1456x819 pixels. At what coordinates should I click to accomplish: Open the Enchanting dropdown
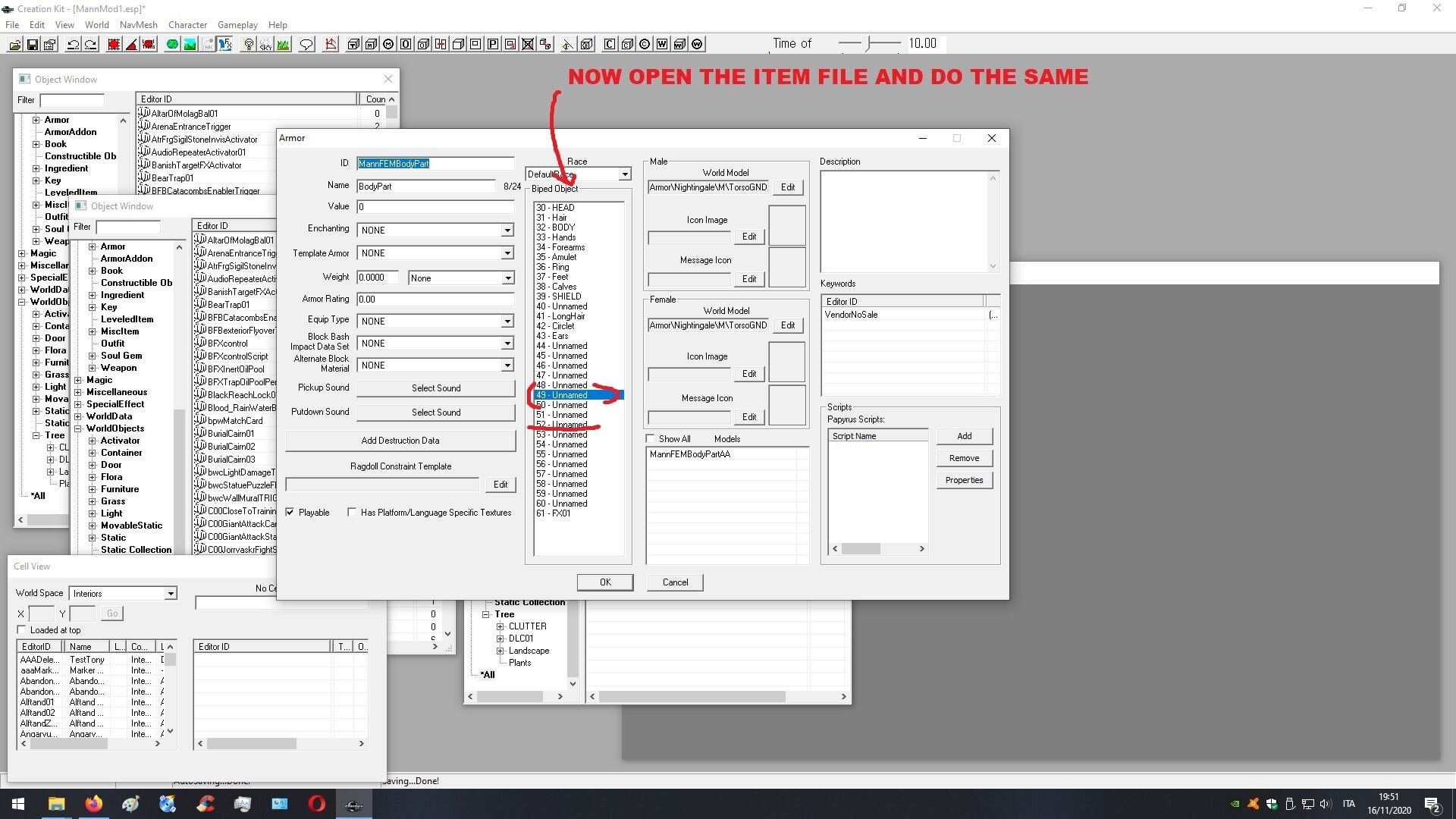click(507, 231)
